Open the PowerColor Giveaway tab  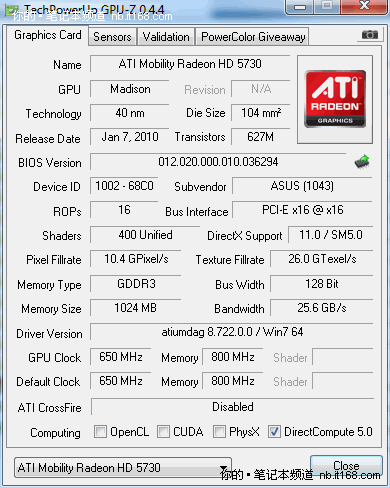click(x=253, y=37)
